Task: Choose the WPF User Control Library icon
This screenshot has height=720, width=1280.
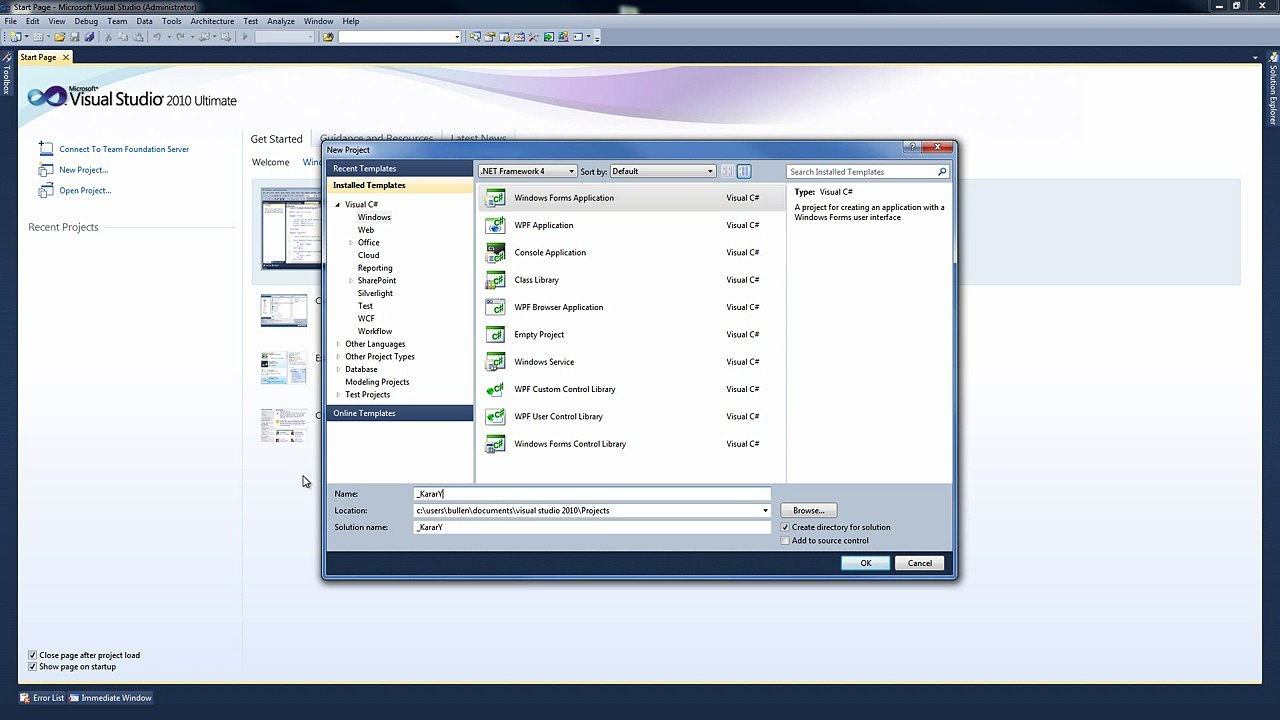Action: [495, 417]
